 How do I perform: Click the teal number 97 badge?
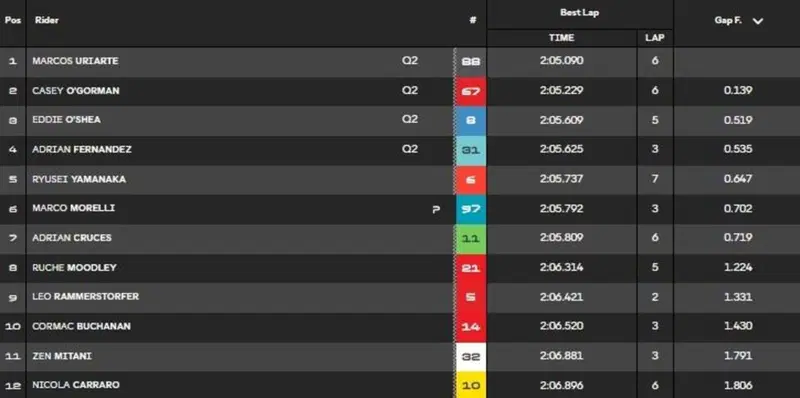470,209
